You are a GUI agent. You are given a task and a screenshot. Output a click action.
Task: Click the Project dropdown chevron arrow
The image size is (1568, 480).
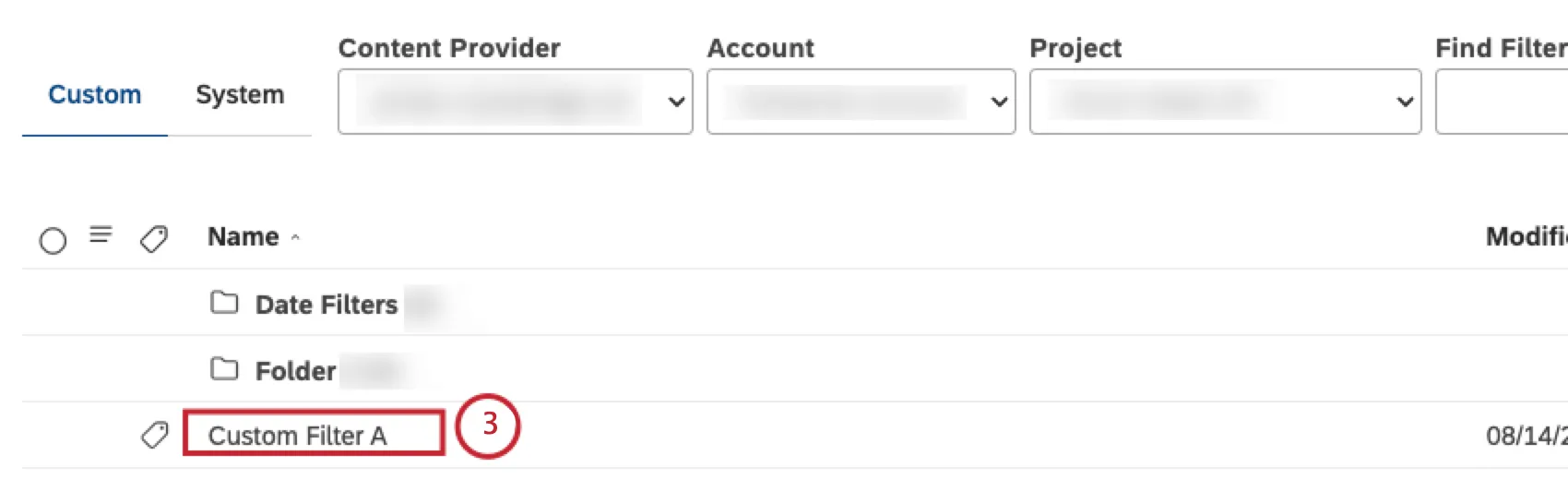coord(1405,102)
